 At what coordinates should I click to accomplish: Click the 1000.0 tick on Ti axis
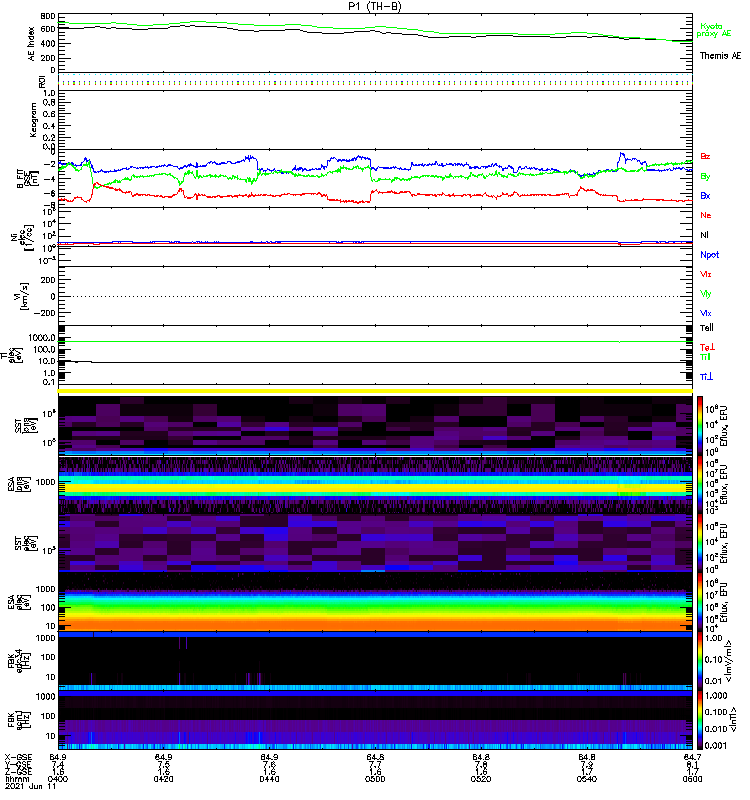42,338
